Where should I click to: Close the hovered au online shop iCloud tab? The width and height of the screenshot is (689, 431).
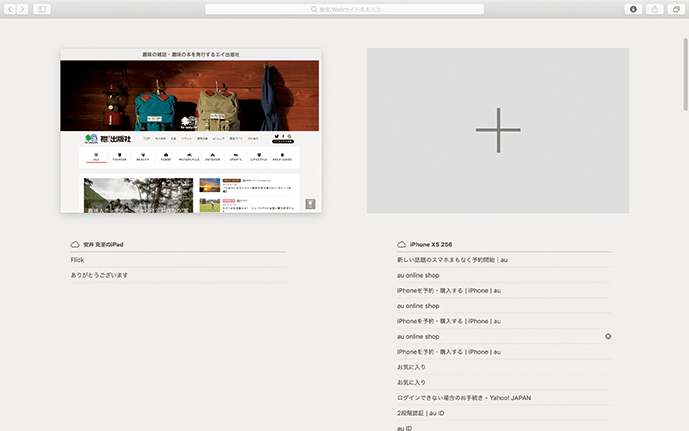(608, 337)
